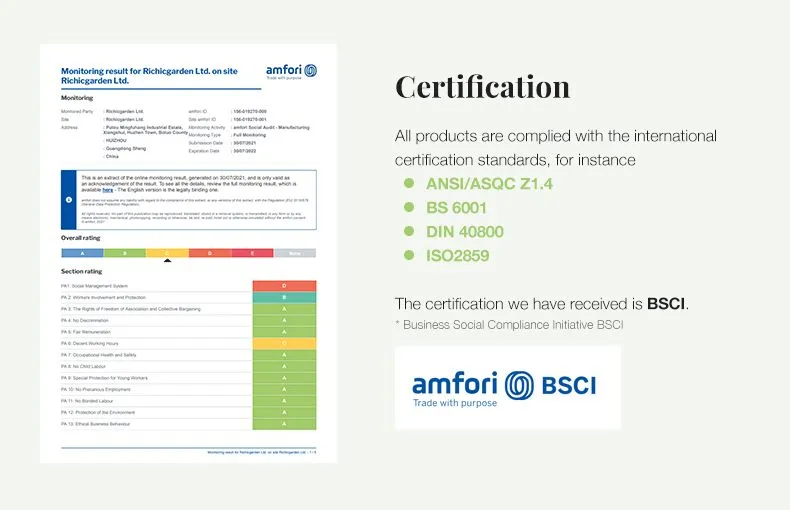Click the orange D segment of overall rating

[x=210, y=253]
